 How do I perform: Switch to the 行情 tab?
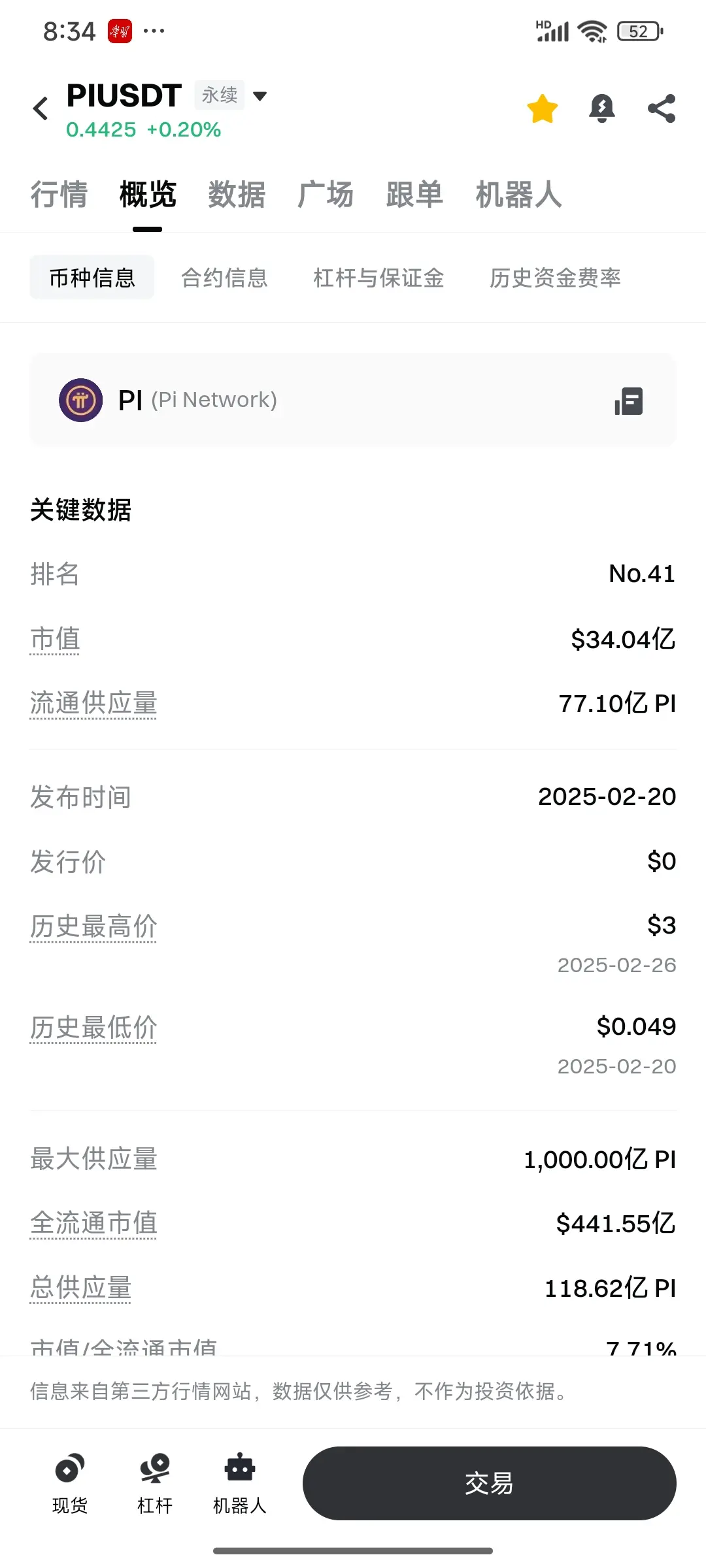(x=59, y=195)
